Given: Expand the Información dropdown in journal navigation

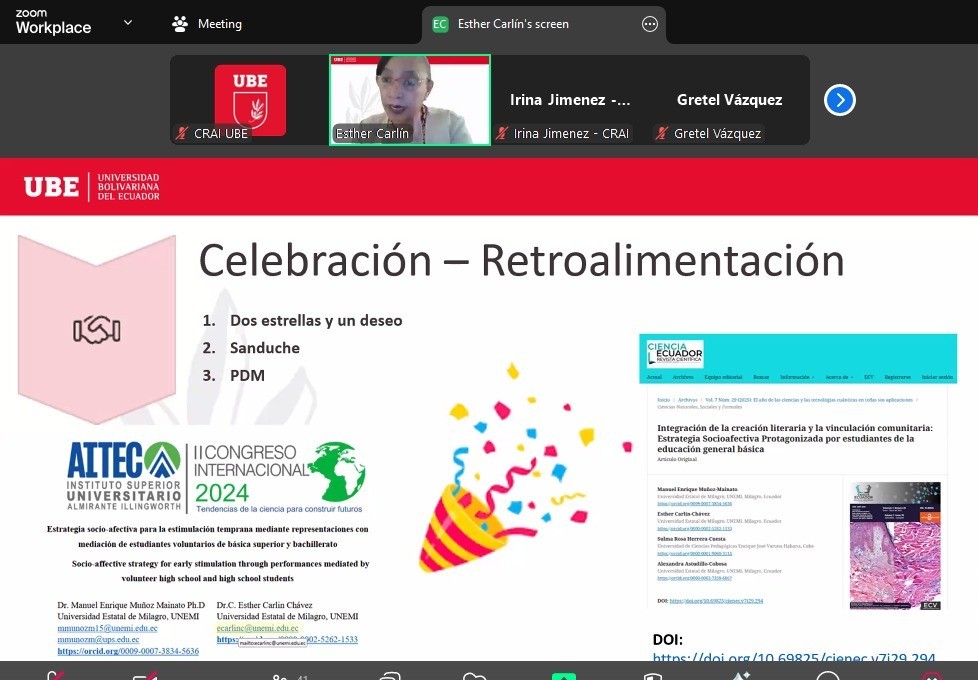Looking at the screenshot, I should [796, 377].
